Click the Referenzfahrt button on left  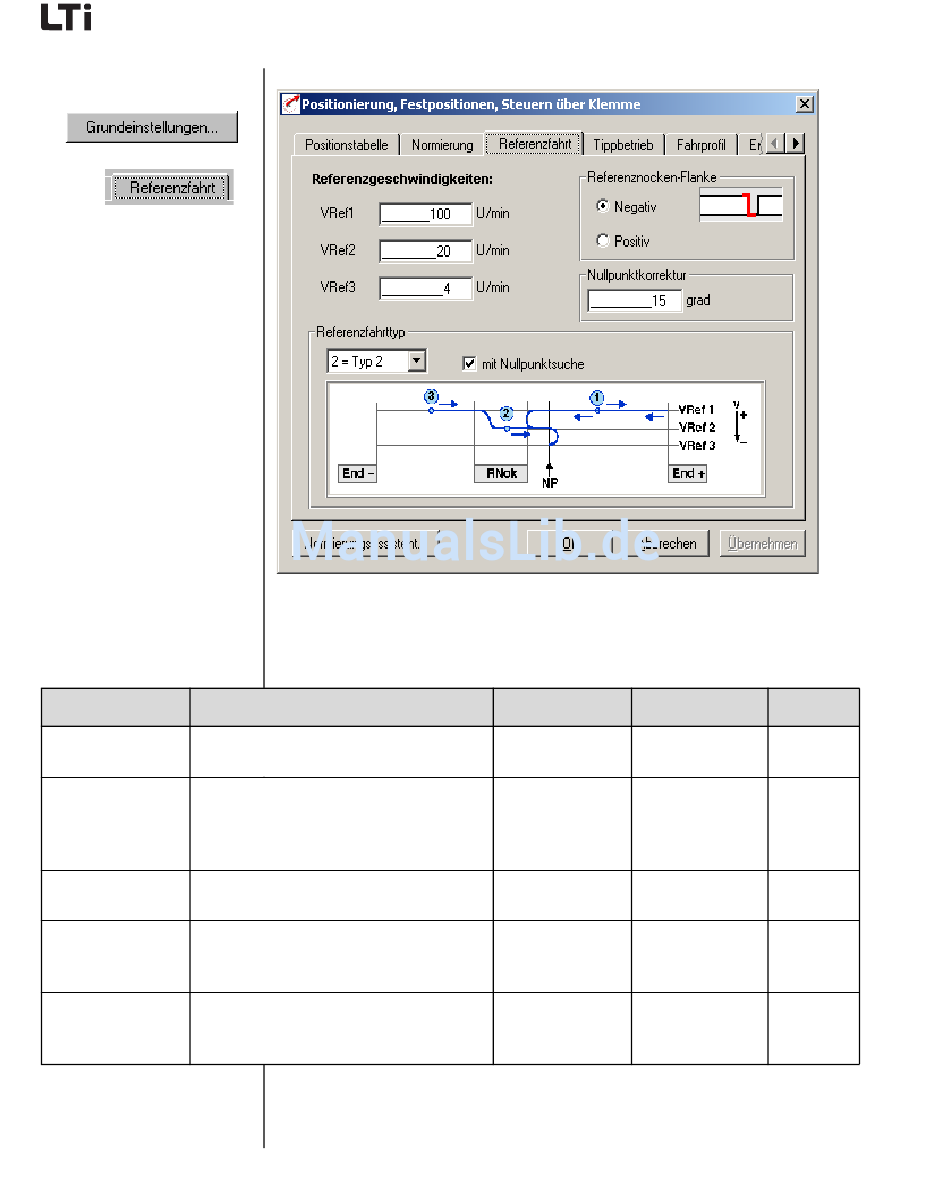(170, 187)
